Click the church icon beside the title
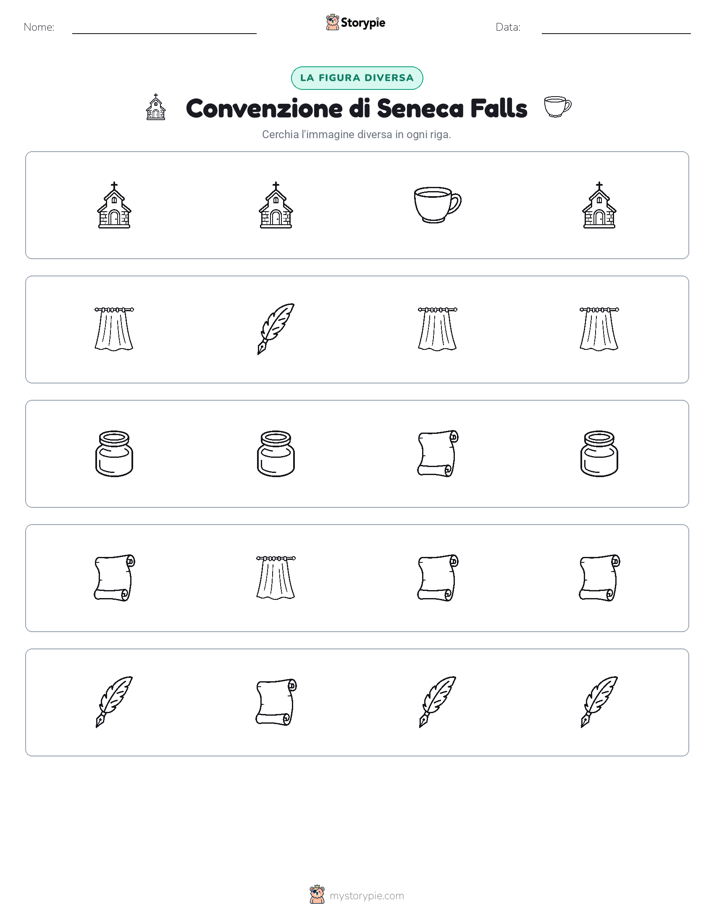This screenshot has width=714, height=924. click(x=156, y=107)
